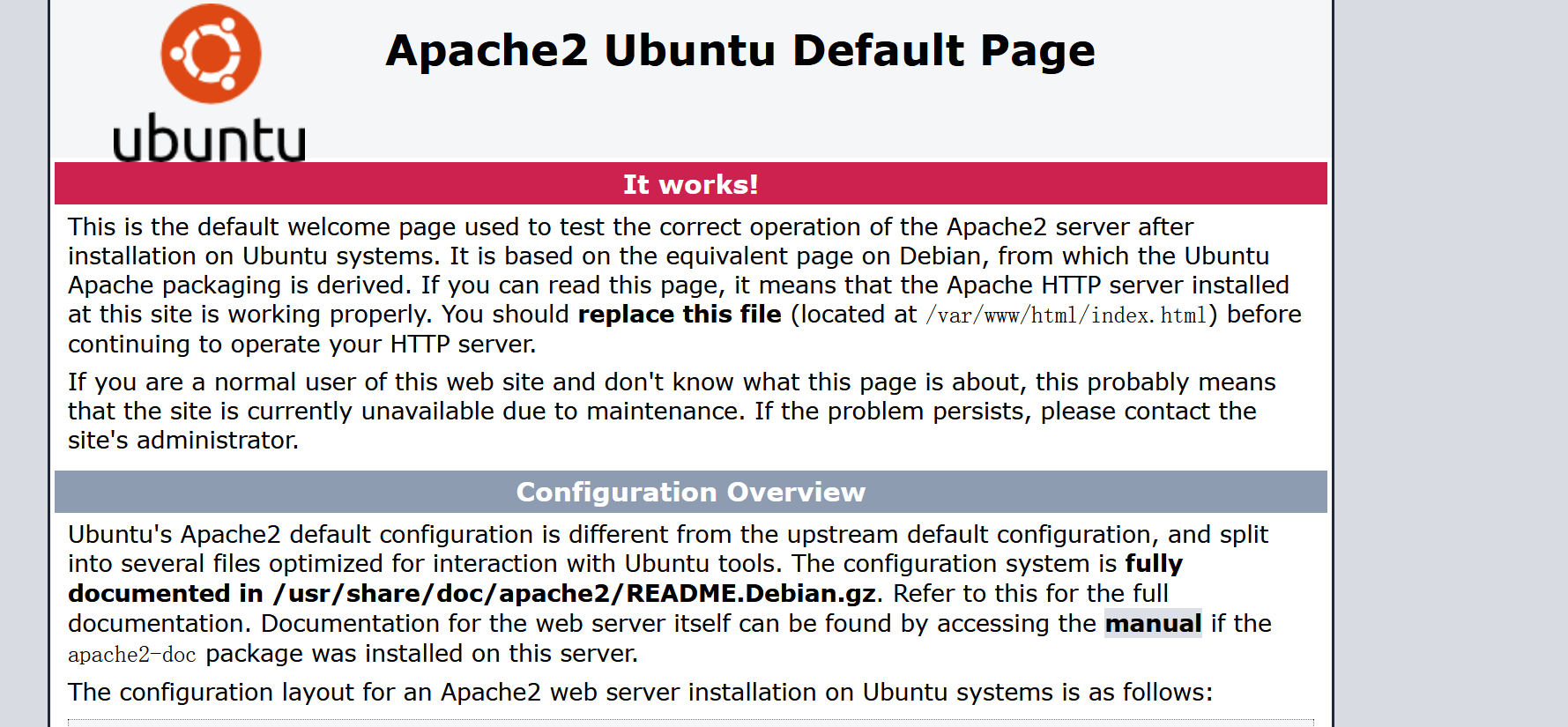This screenshot has height=727, width=1568.
Task: Click the Ubuntu logo image
Action: pyautogui.click(x=210, y=82)
